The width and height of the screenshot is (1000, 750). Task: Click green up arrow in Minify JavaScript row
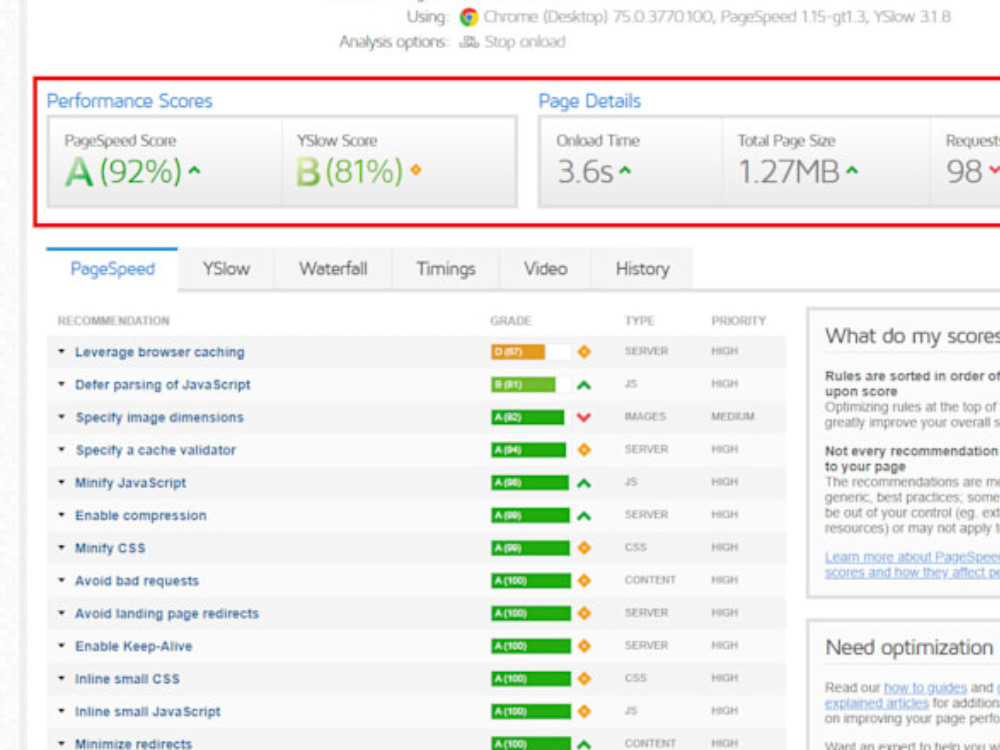click(x=584, y=483)
